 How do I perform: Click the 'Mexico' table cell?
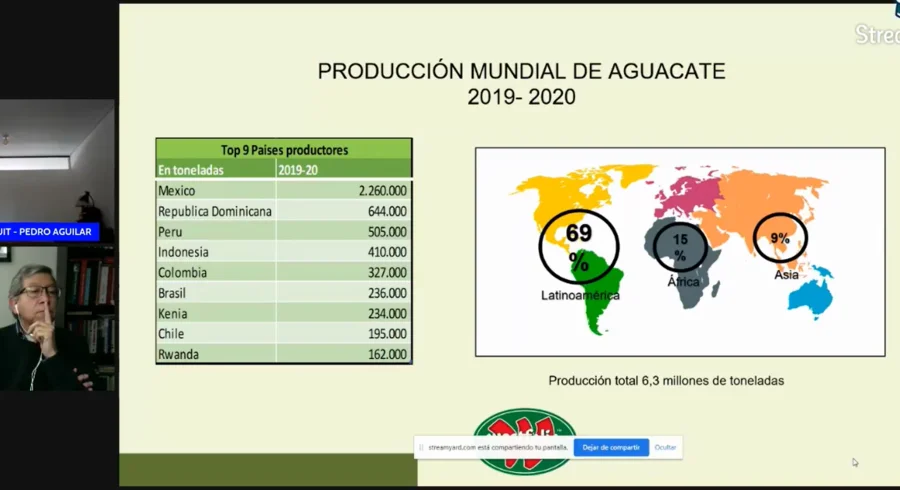click(216, 190)
